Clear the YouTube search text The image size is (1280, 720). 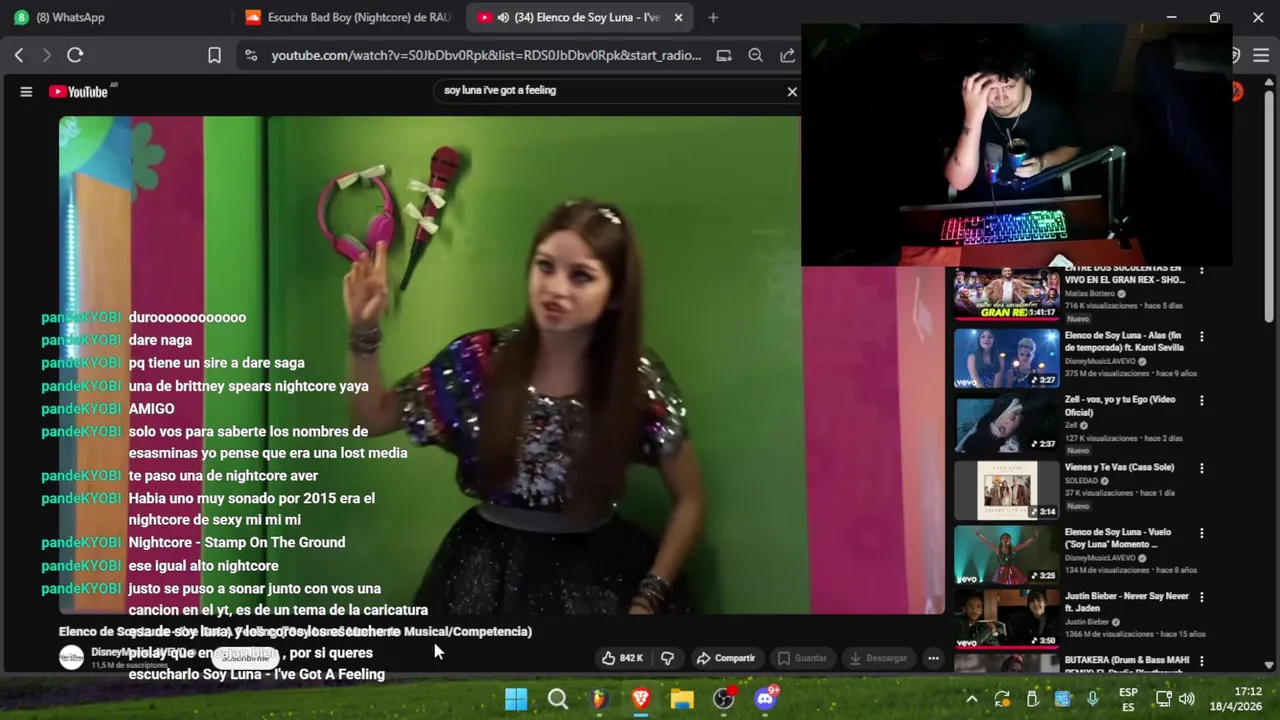click(792, 91)
